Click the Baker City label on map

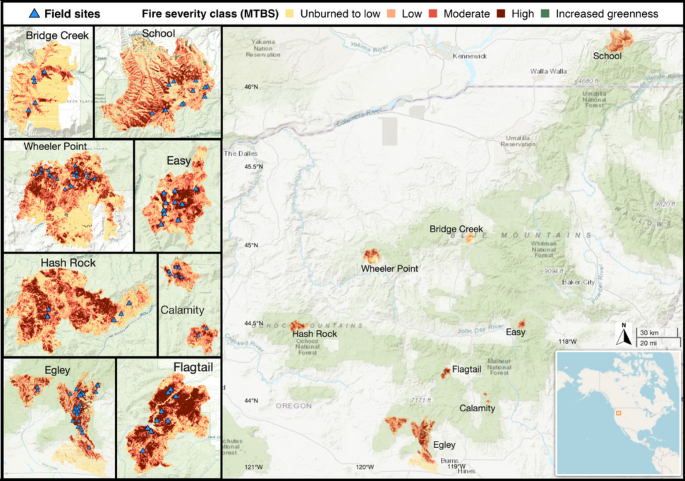[x=582, y=283]
